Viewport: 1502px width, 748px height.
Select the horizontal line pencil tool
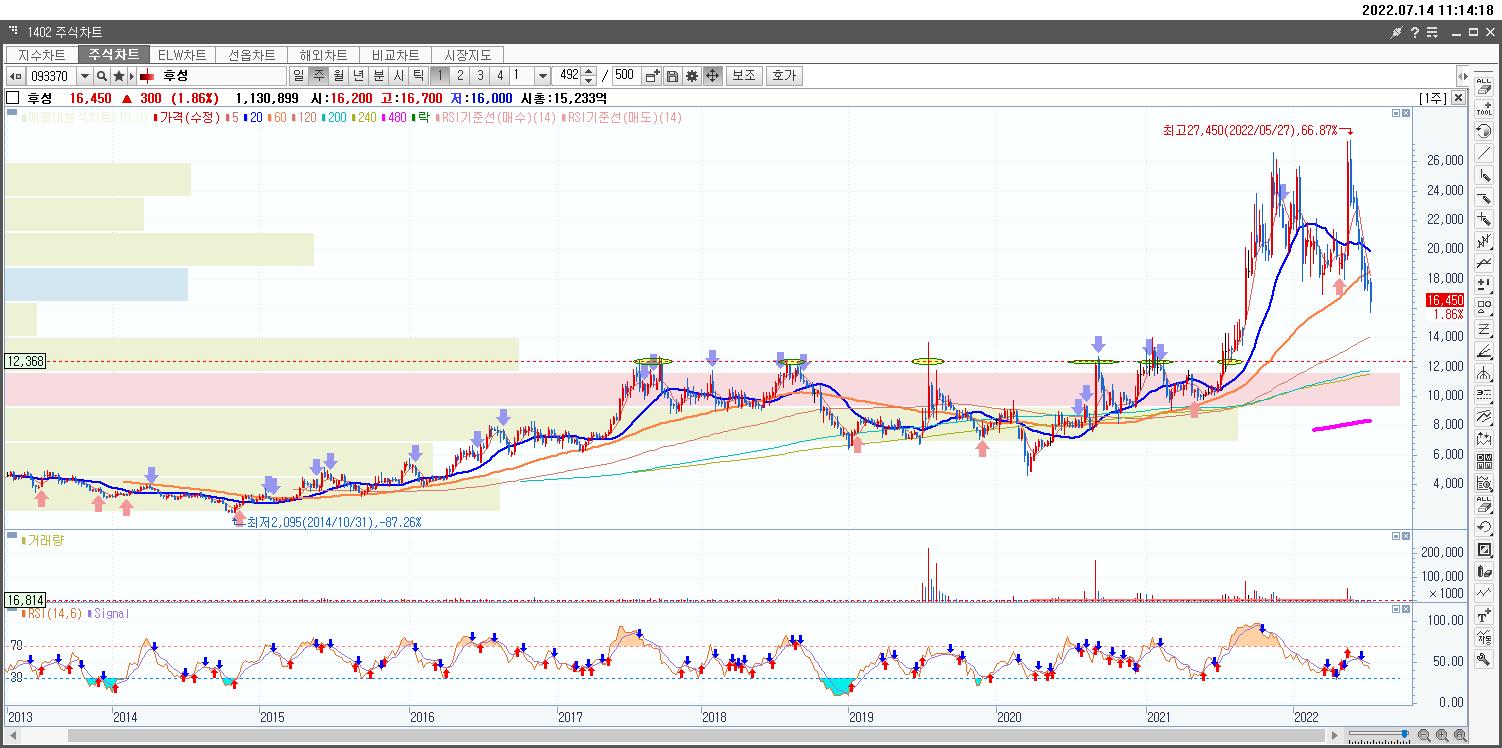point(1484,197)
